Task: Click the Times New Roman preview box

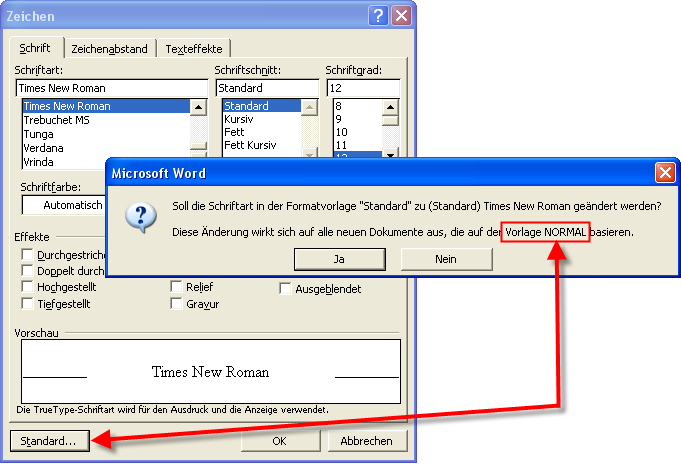Action: coord(211,371)
